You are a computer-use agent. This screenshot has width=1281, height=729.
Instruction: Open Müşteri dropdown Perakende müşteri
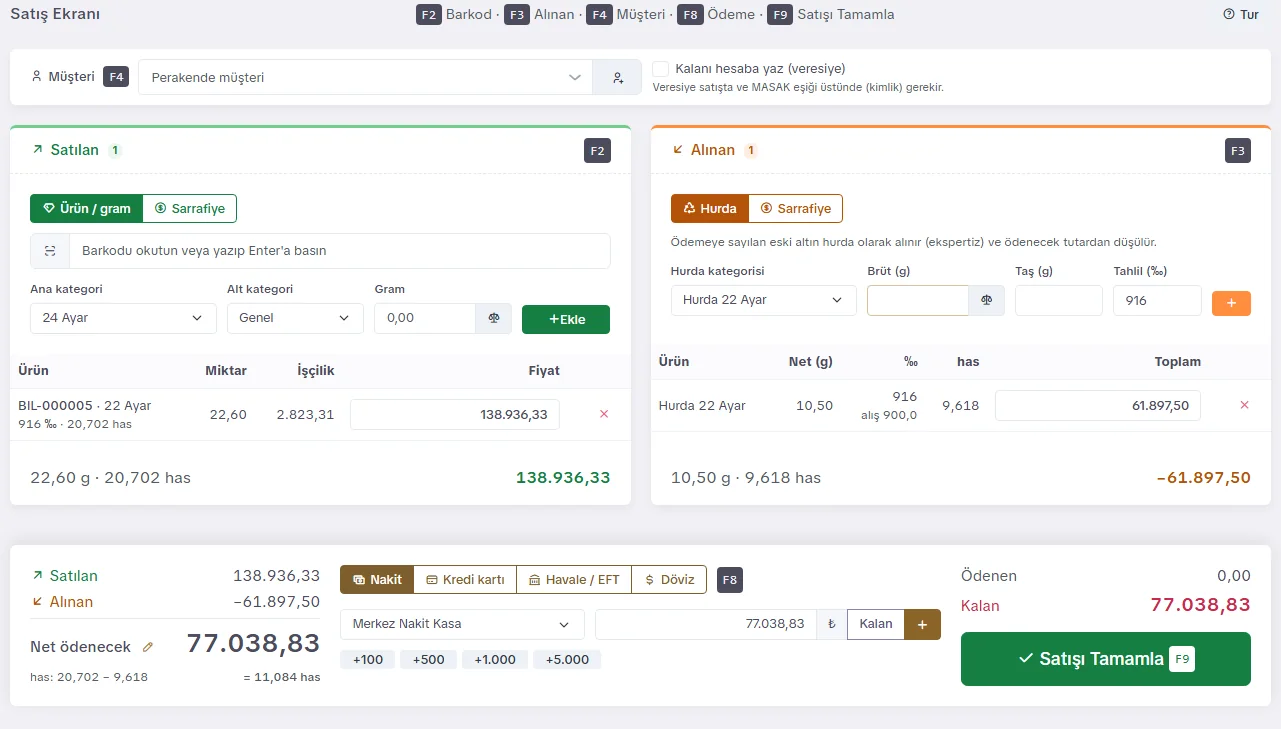point(365,77)
